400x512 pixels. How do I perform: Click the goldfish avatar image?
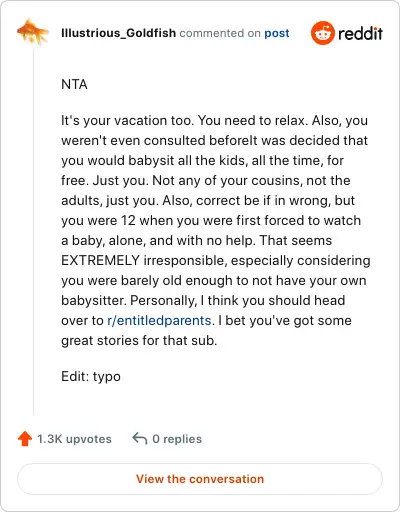(x=33, y=32)
